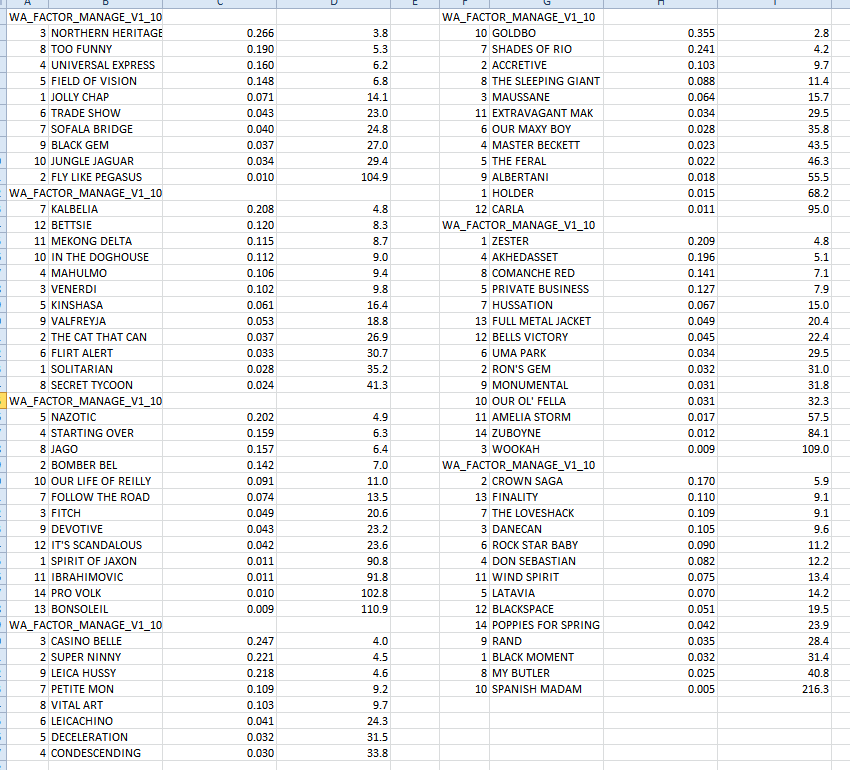Select the highlighted row header beside NAZOTIC group
Screen dimensions: 850x770
3,401
